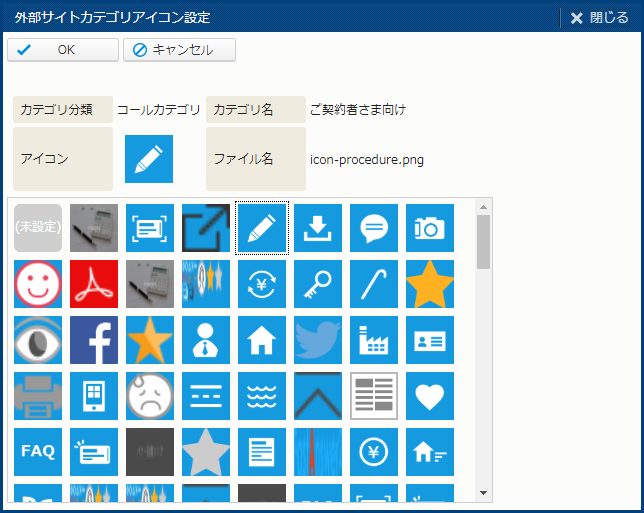Select the FAQ icon
The image size is (644, 513).
38,452
